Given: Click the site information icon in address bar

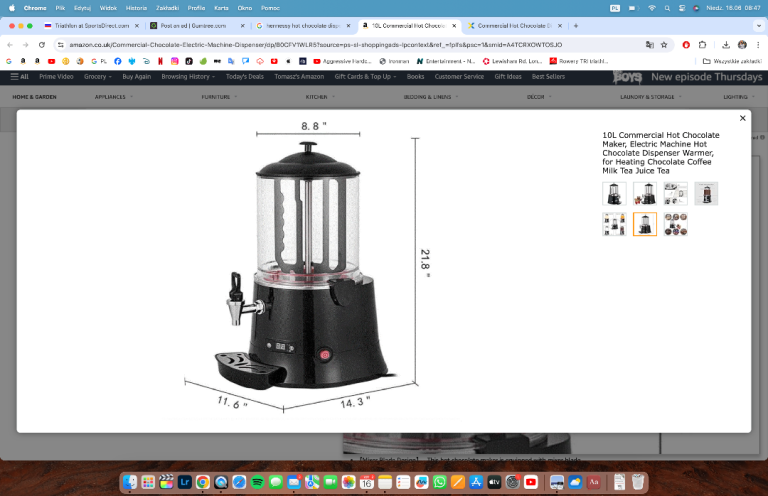Looking at the screenshot, I should pos(61,45).
